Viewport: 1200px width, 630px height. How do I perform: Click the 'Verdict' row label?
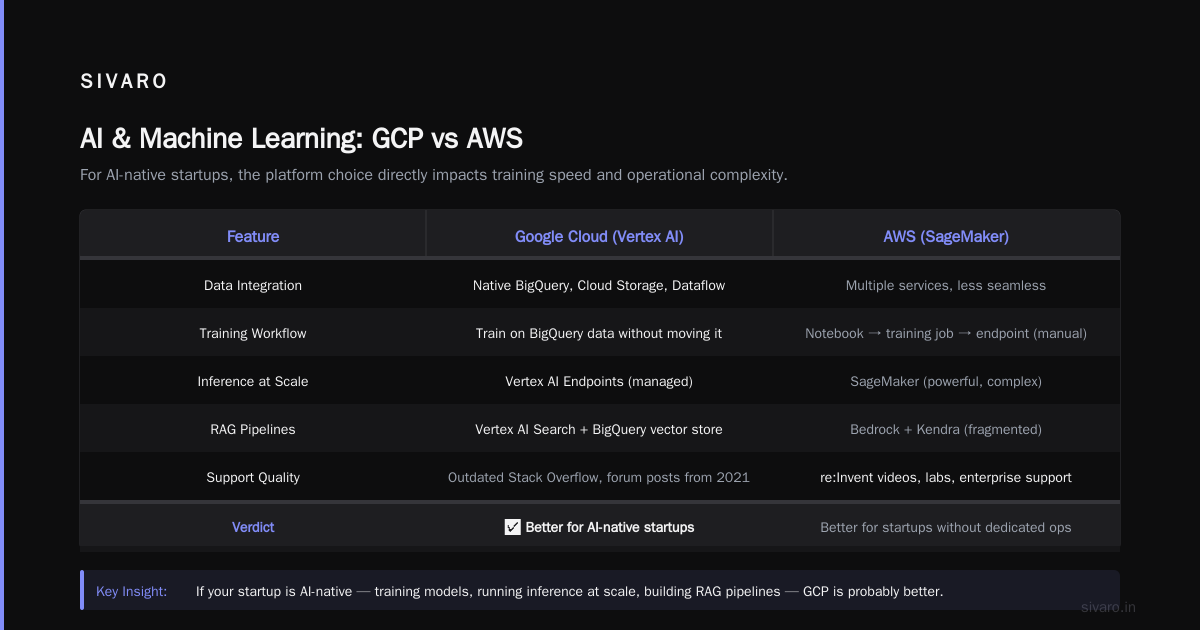[253, 527]
